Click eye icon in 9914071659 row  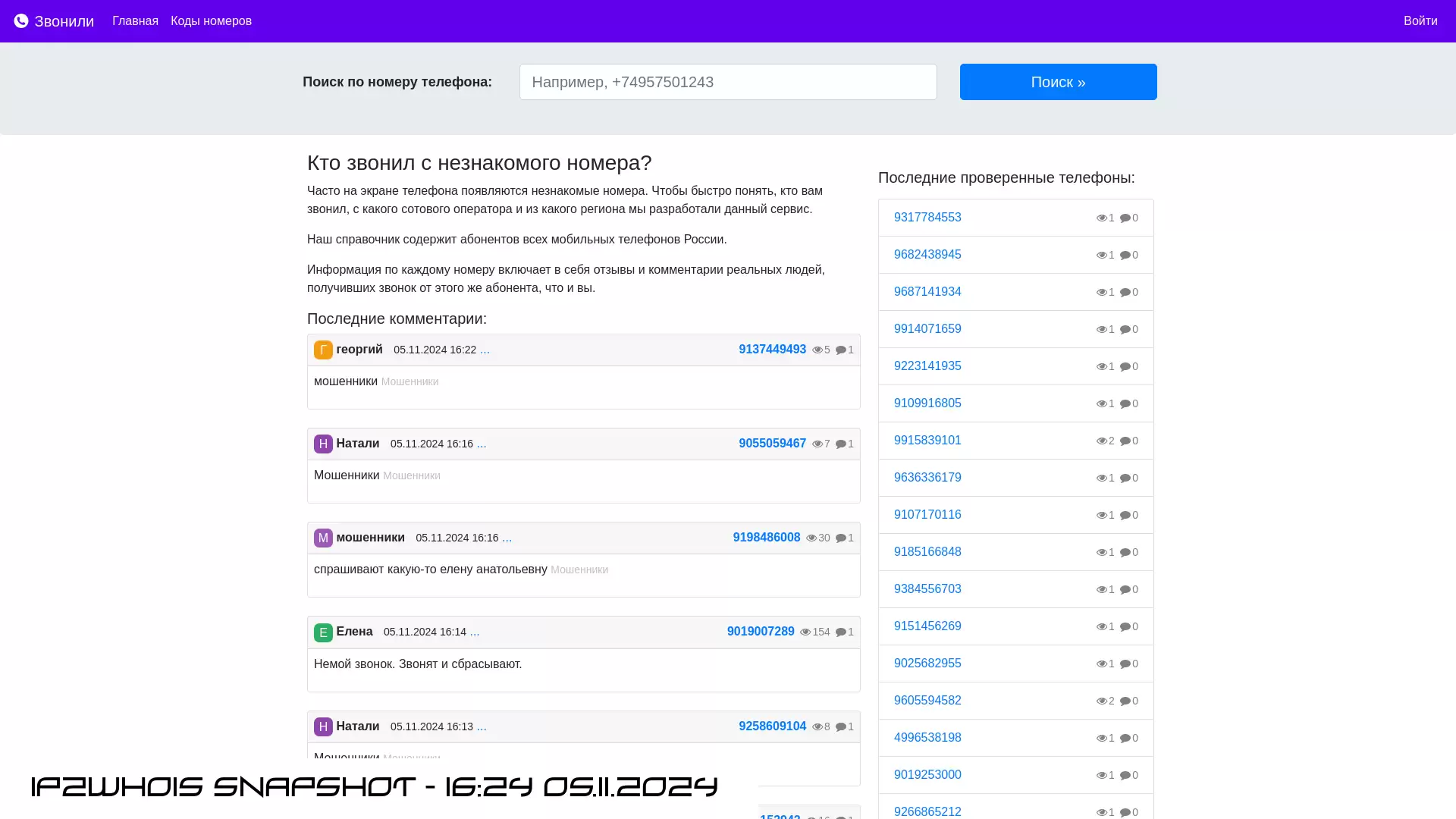tap(1101, 330)
